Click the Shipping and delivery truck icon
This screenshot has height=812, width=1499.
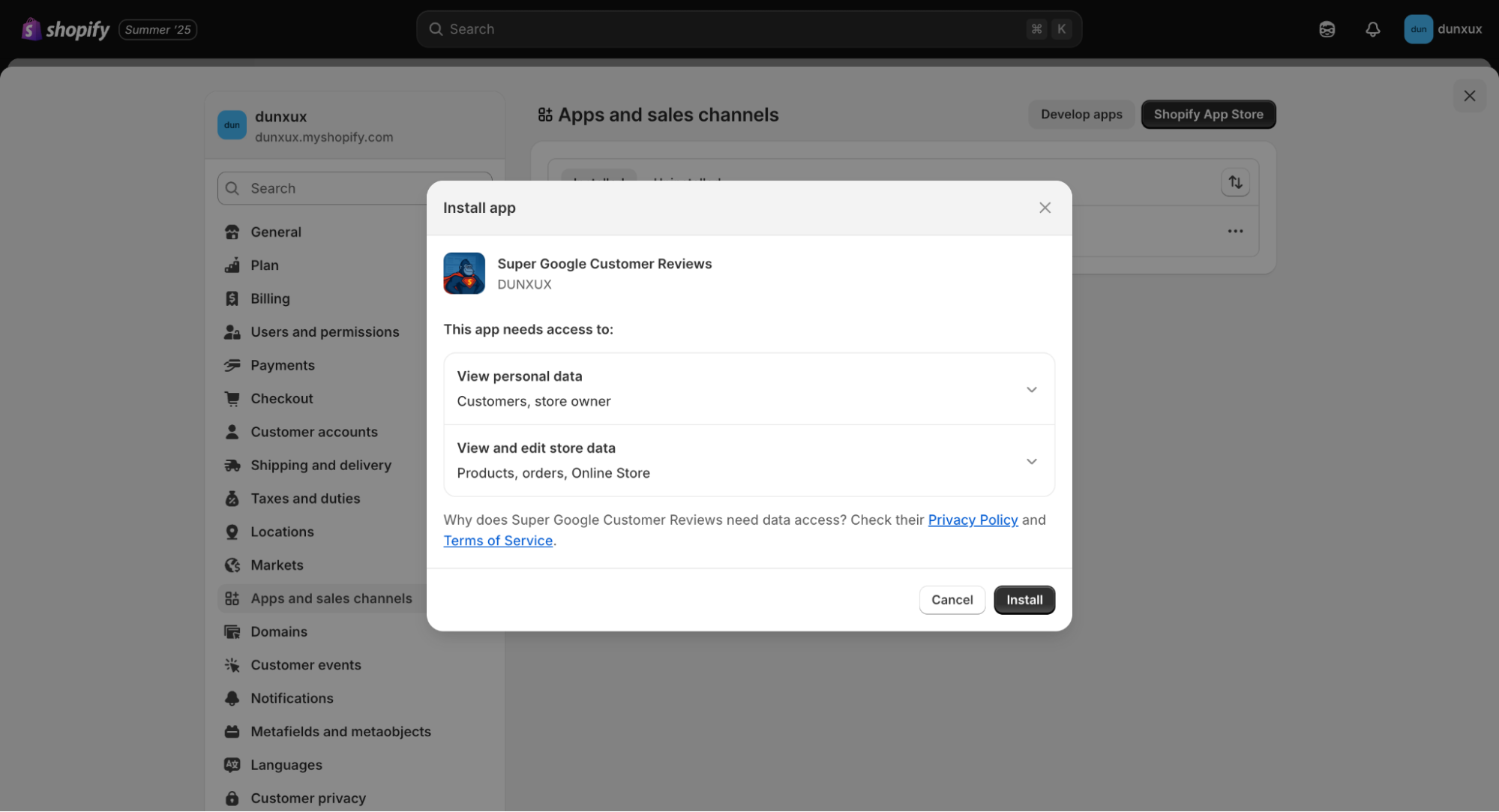tap(232, 466)
